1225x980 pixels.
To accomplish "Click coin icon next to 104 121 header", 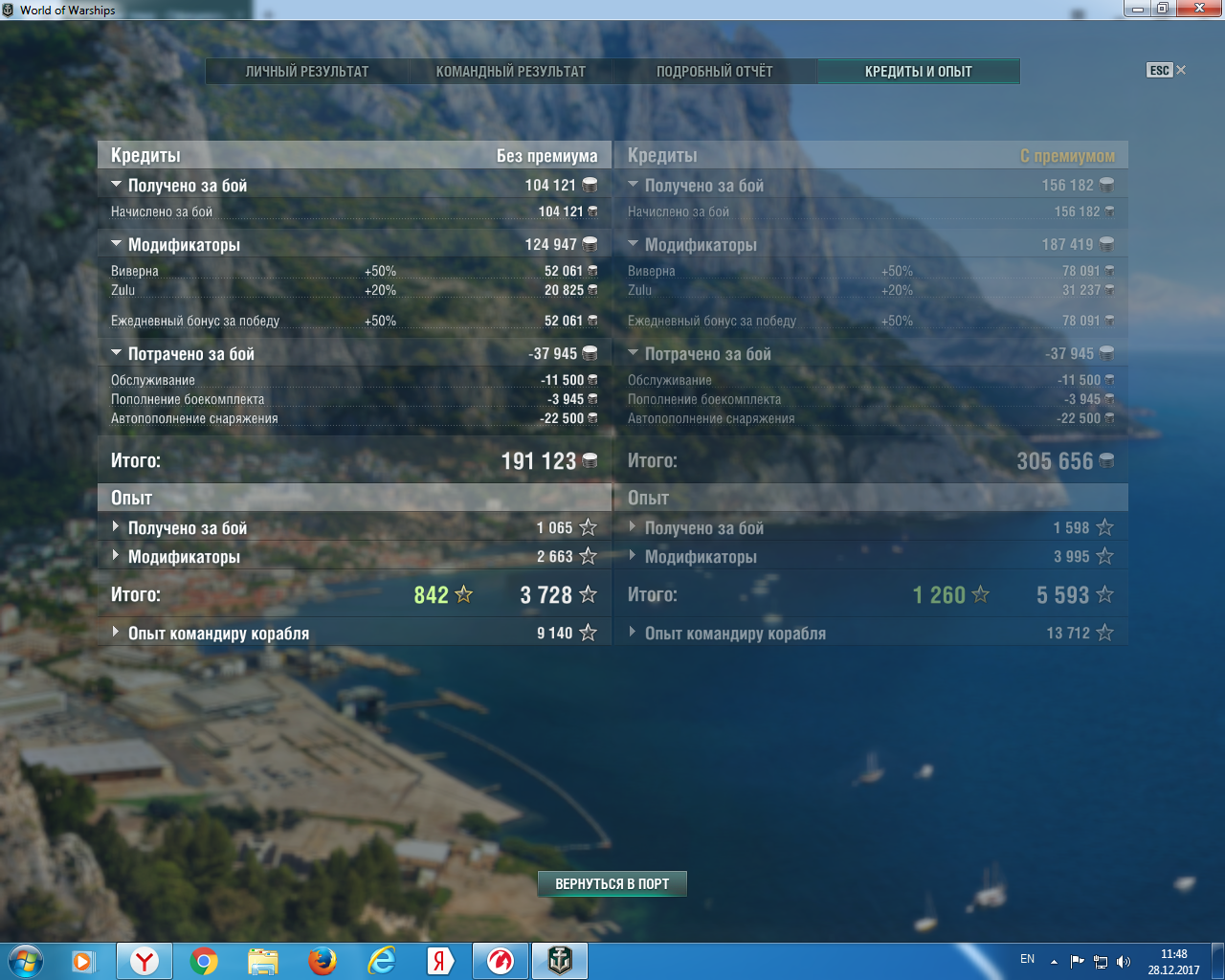I will pyautogui.click(x=590, y=185).
